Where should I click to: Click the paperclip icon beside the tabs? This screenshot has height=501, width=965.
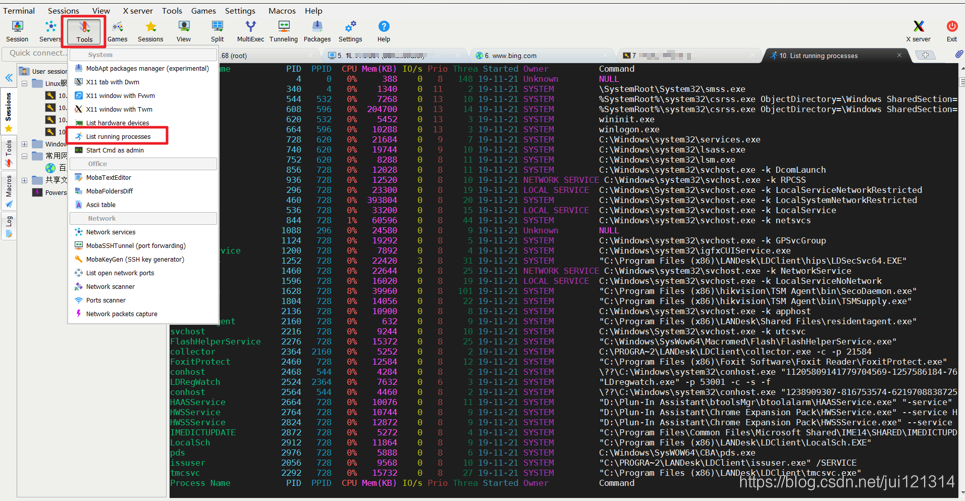959,55
